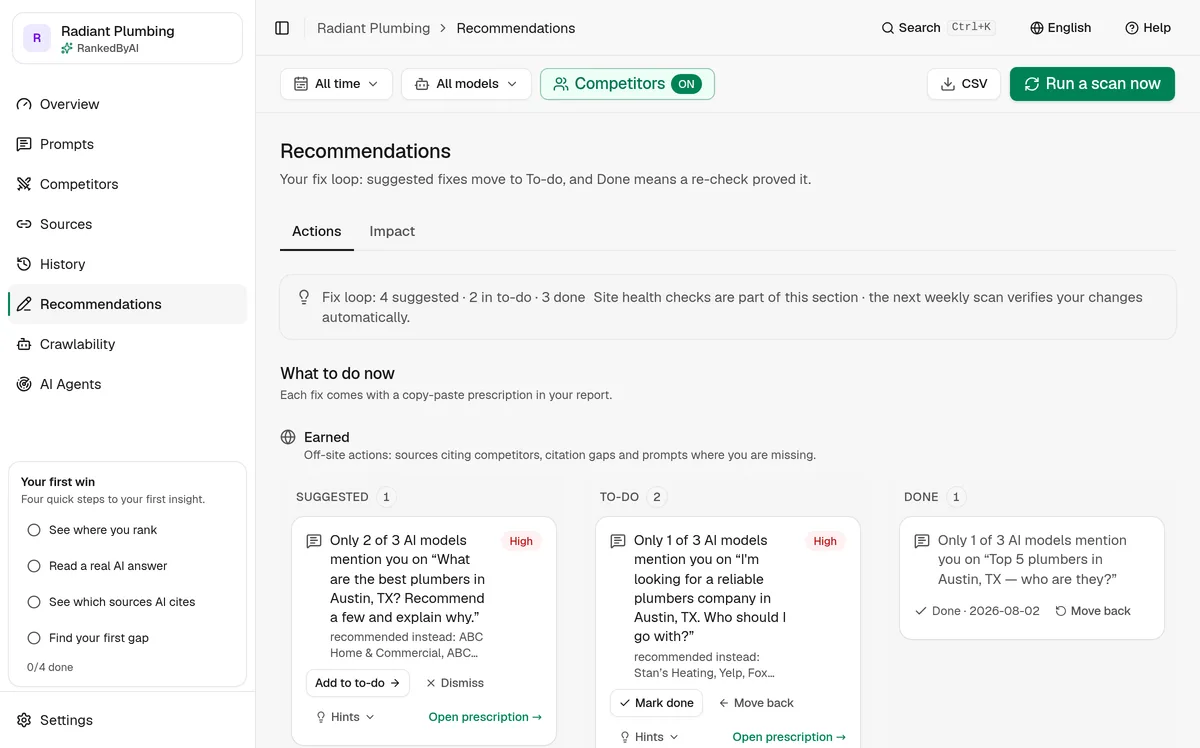The image size is (1200, 748).
Task: Click the Recommendations pencil icon
Action: tap(24, 304)
